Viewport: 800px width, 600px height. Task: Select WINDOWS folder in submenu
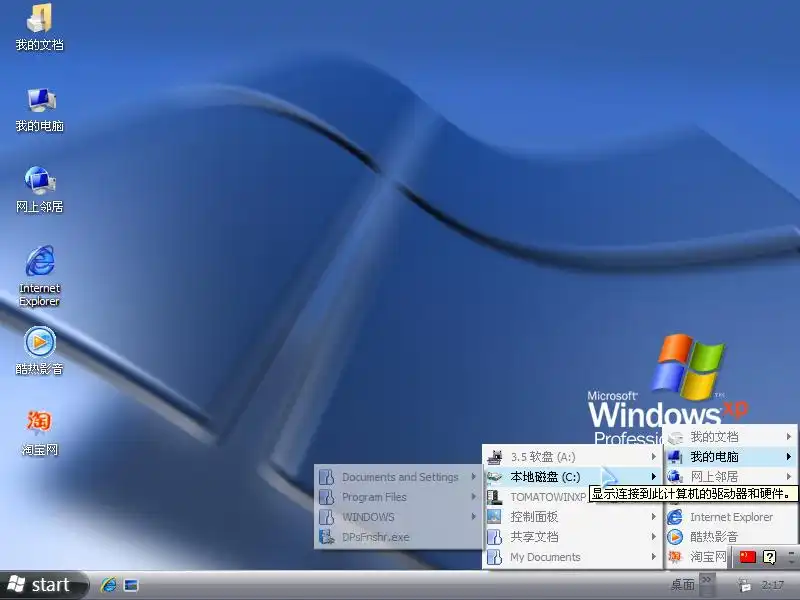point(398,517)
